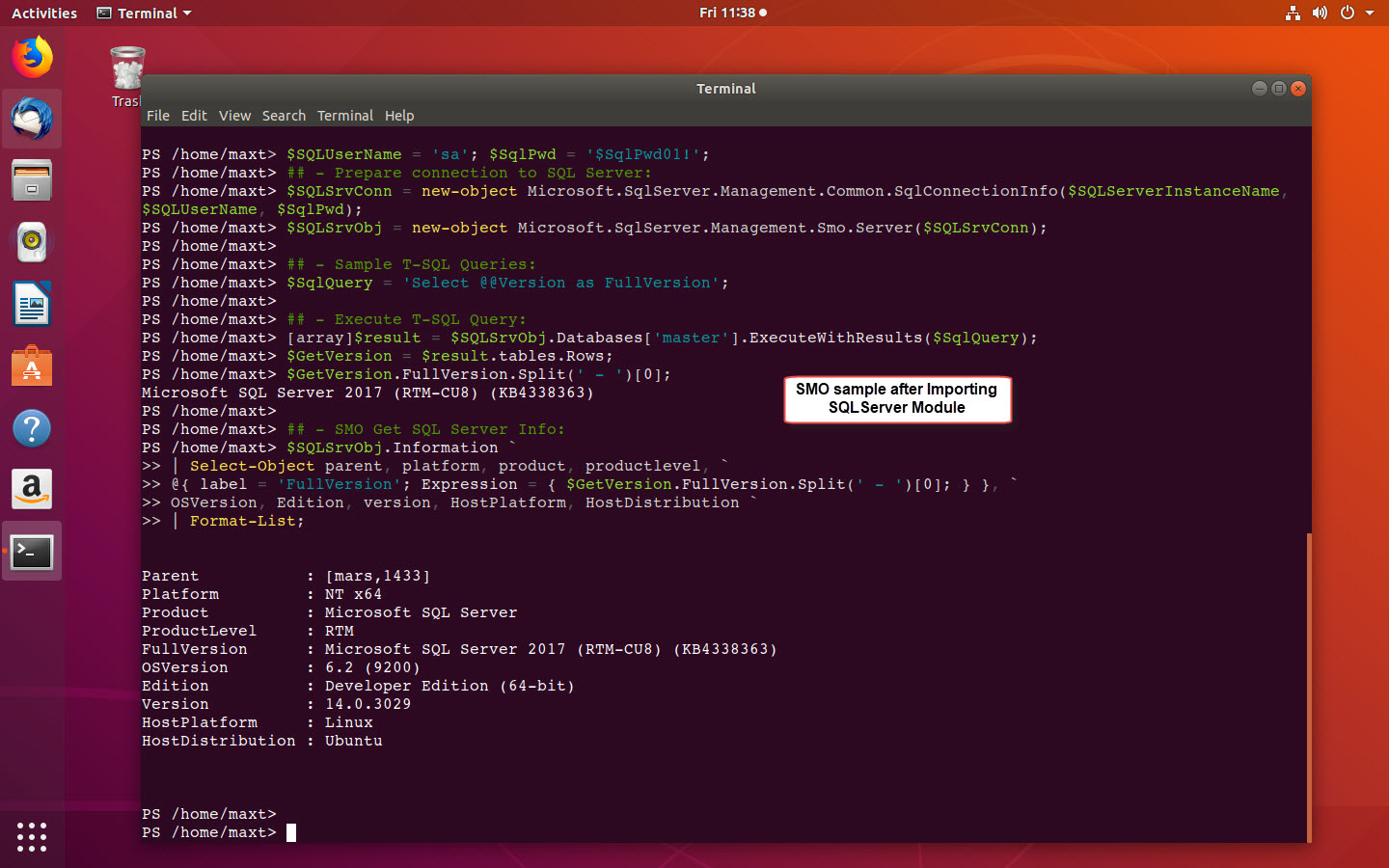The image size is (1389, 868).
Task: Launch Thunderbird mail from the dock
Action: pos(32,119)
